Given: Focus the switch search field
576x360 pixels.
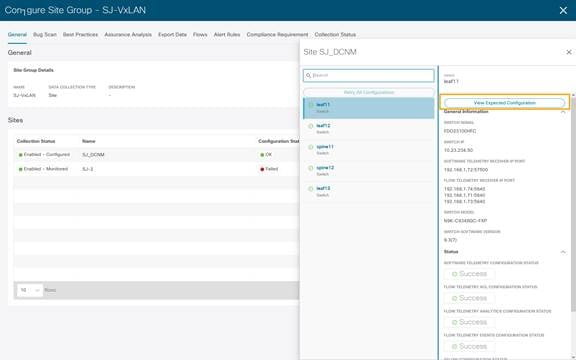Looking at the screenshot, I should 368,75.
